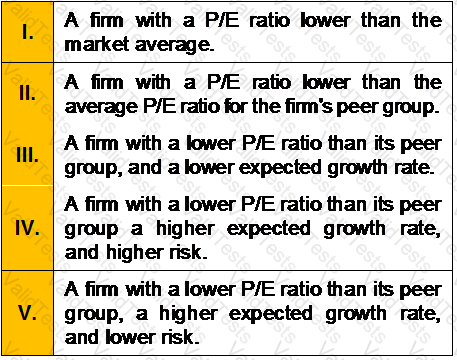This screenshot has height=360, width=457.
Task: Click statement 'P/E ratio lower than the market average'
Action: (253, 32)
